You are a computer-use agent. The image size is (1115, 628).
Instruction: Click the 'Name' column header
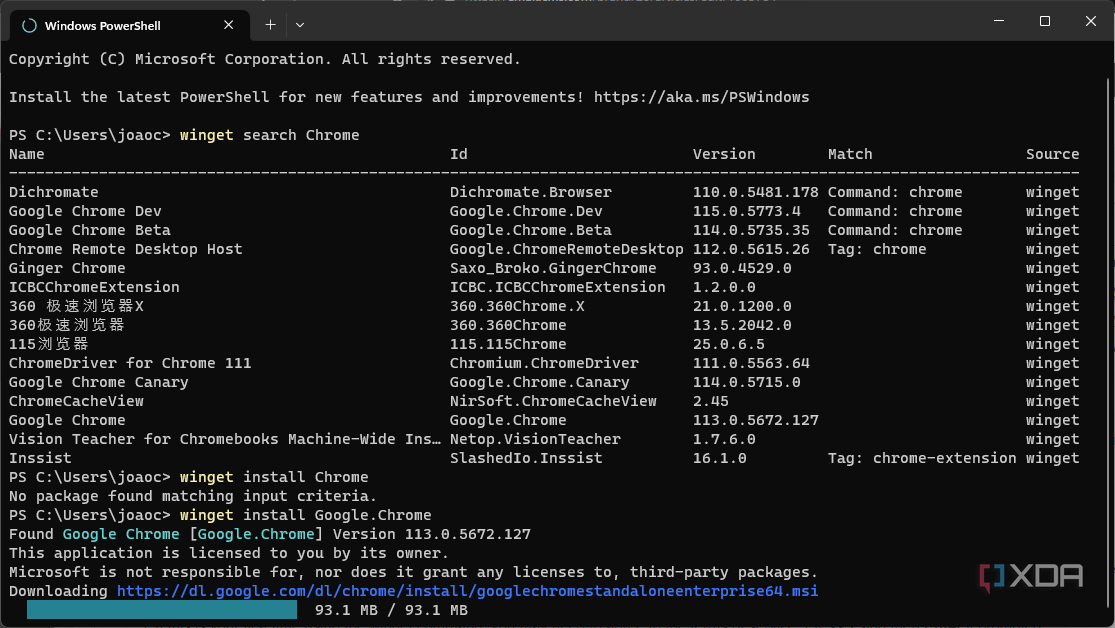(x=26, y=154)
